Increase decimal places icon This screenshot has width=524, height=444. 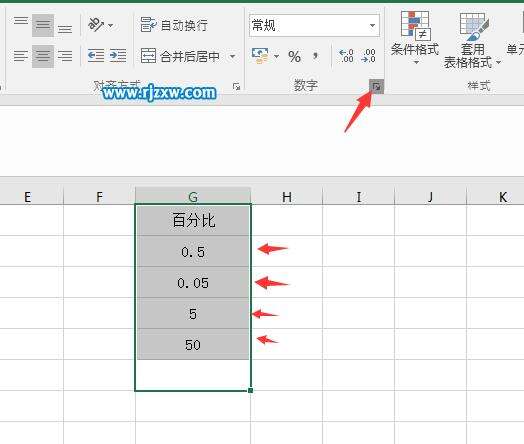[346, 56]
